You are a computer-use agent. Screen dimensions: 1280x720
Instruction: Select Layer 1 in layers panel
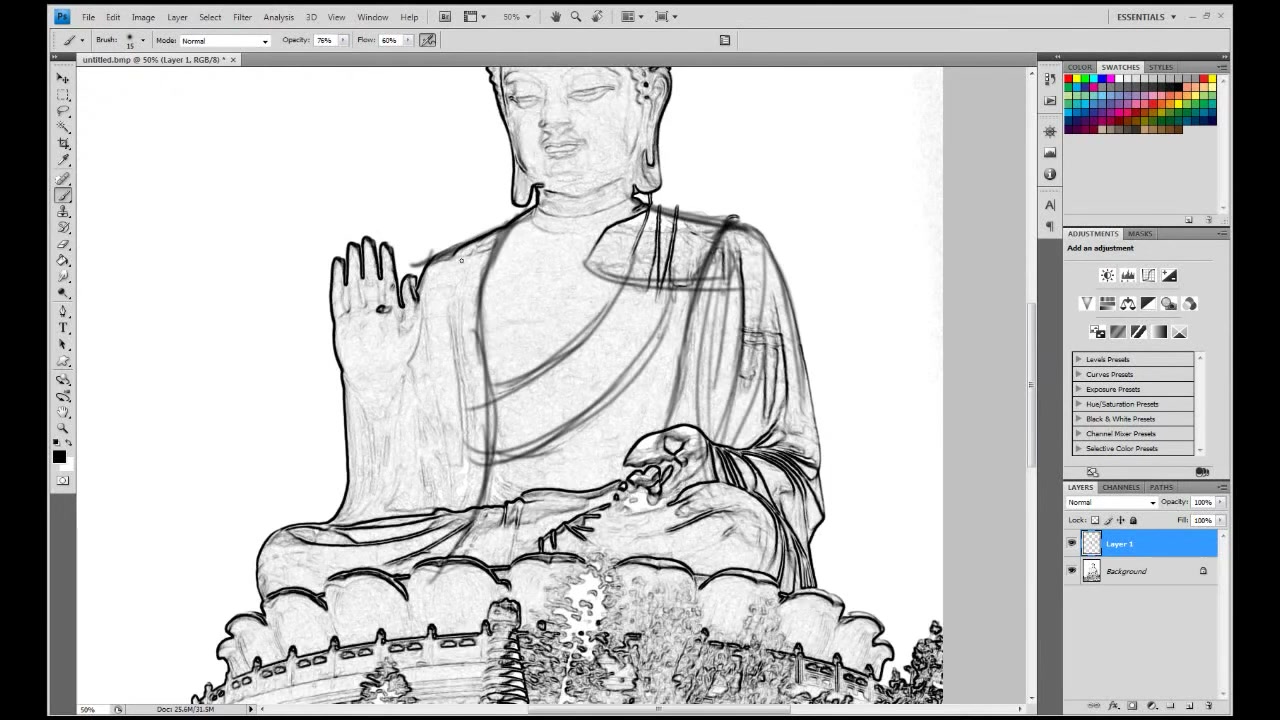pyautogui.click(x=1149, y=544)
